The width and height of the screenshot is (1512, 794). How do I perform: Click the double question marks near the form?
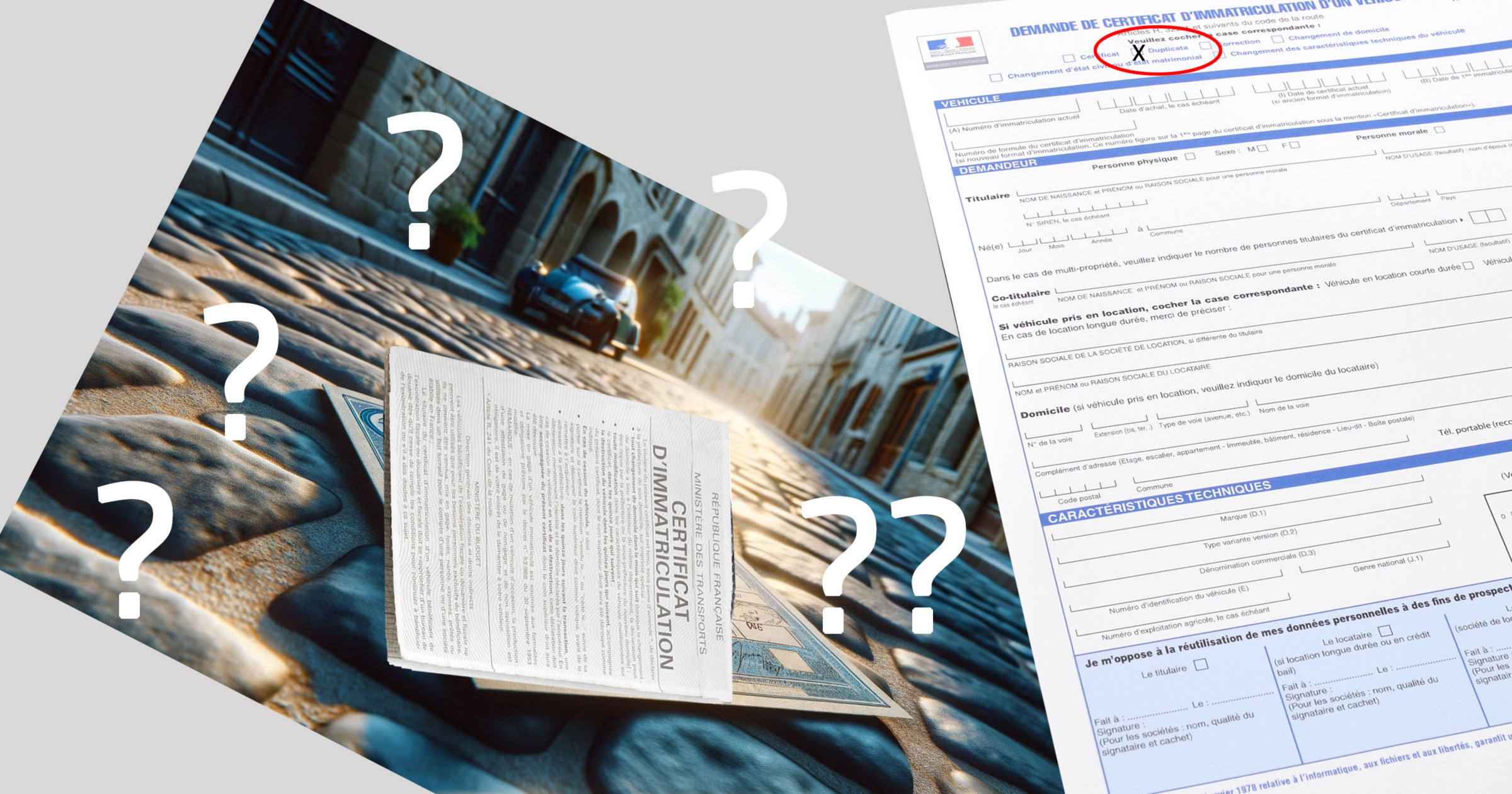(884, 564)
